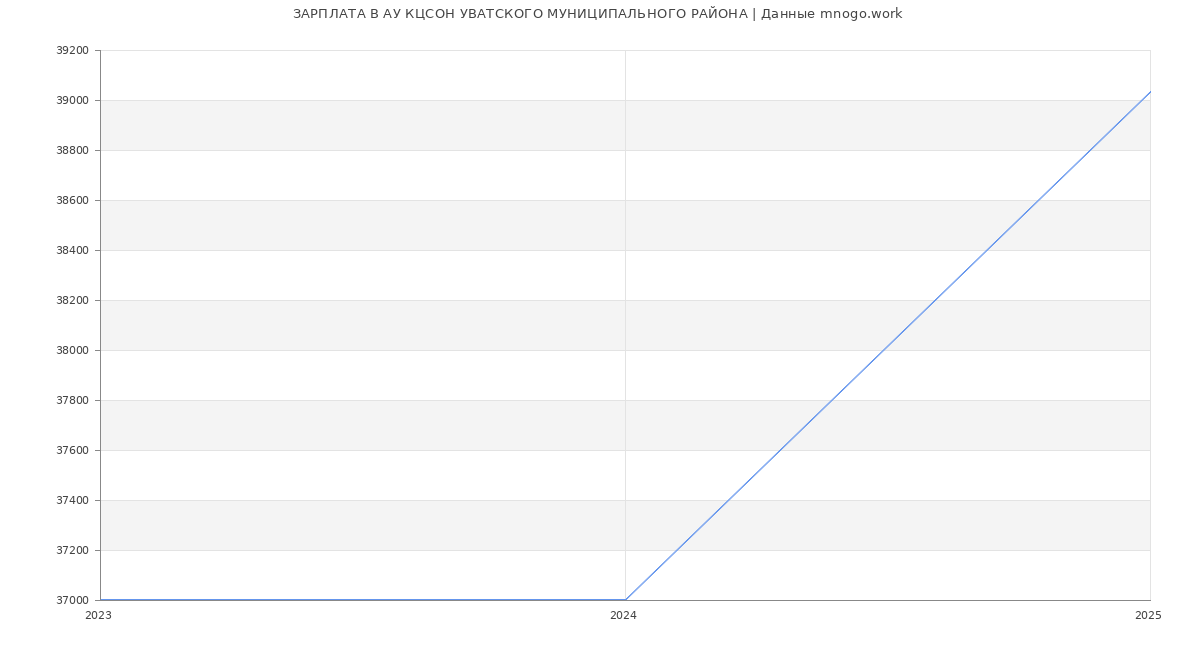
Task: Click the 2025 data point at line end
Action: [1150, 92]
